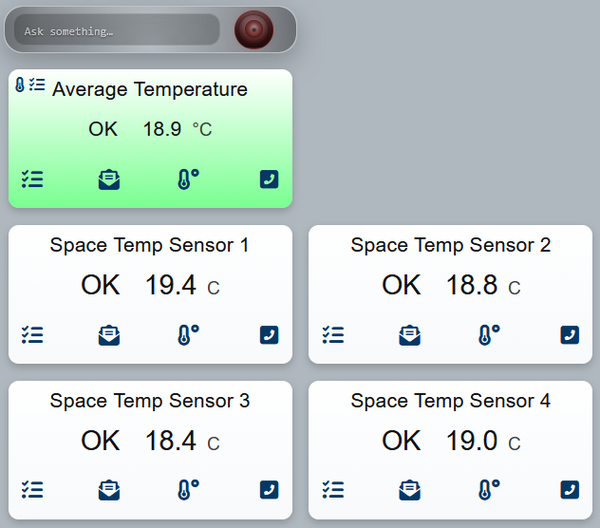600x528 pixels.
Task: Click phone icon on Space Temp Sensor 3
Action: (x=269, y=490)
